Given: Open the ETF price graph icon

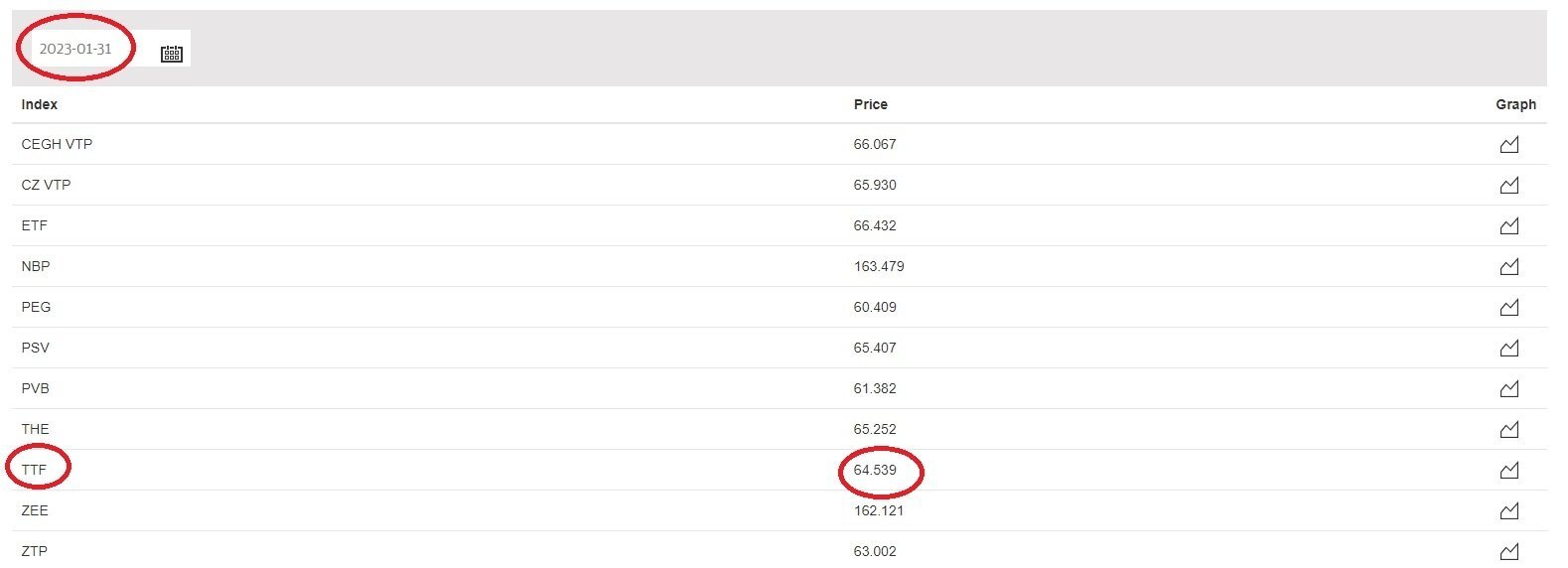Looking at the screenshot, I should 1509,226.
